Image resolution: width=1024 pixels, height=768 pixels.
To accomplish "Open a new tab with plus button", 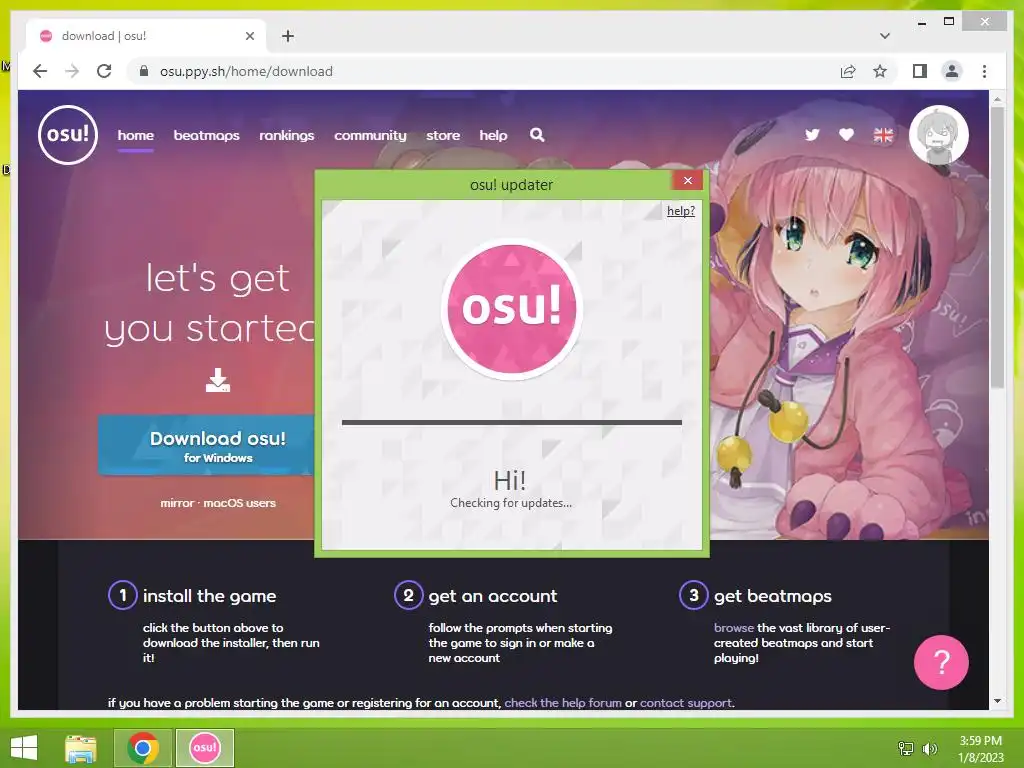I will coord(288,36).
